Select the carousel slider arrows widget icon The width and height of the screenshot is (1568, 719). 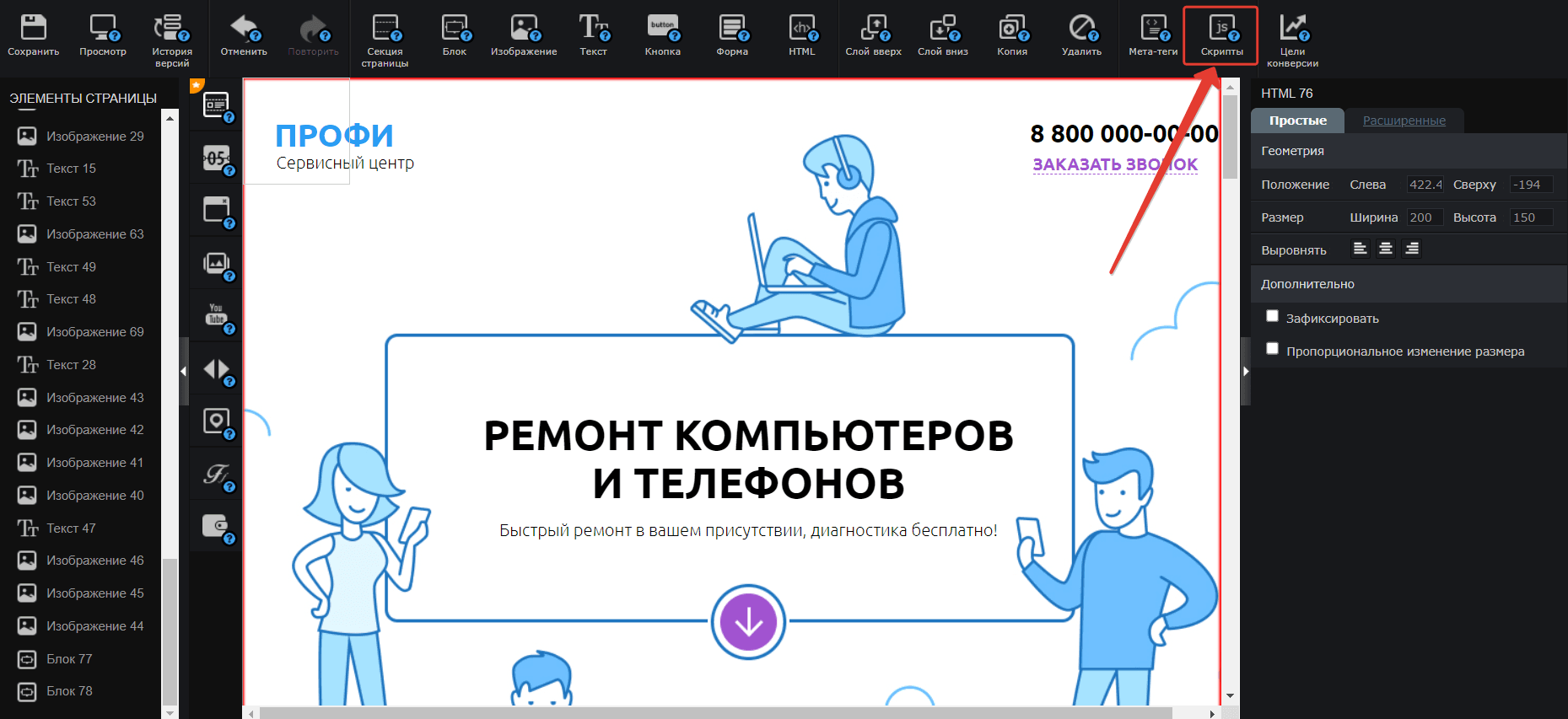click(217, 369)
